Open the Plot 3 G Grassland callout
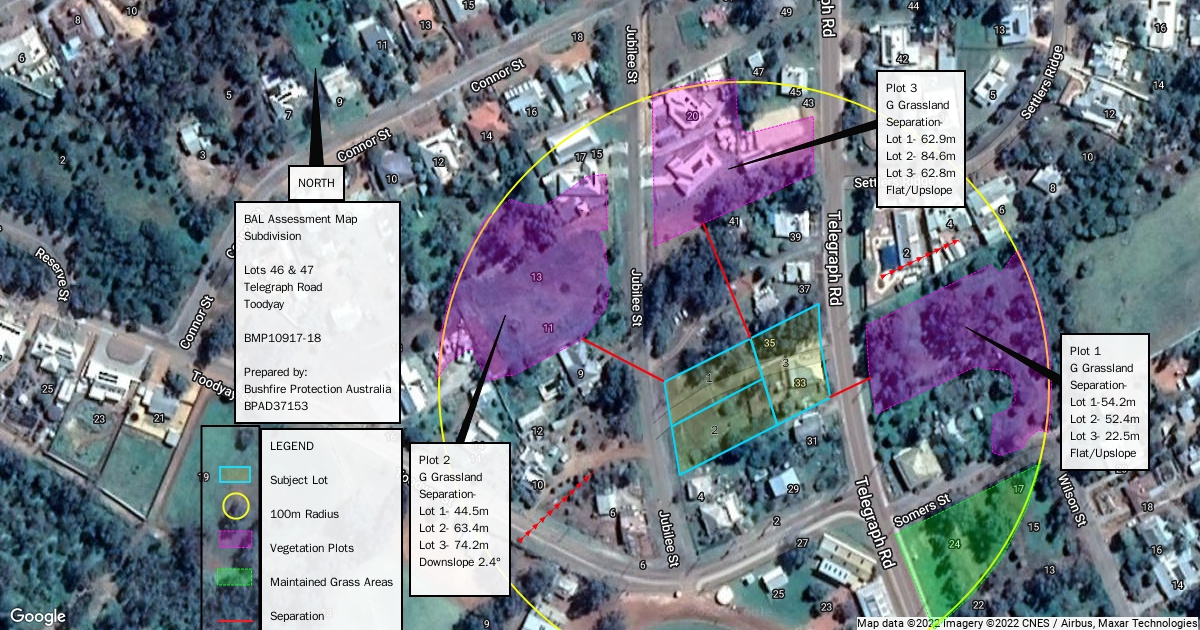The width and height of the screenshot is (1200, 630). (920, 139)
